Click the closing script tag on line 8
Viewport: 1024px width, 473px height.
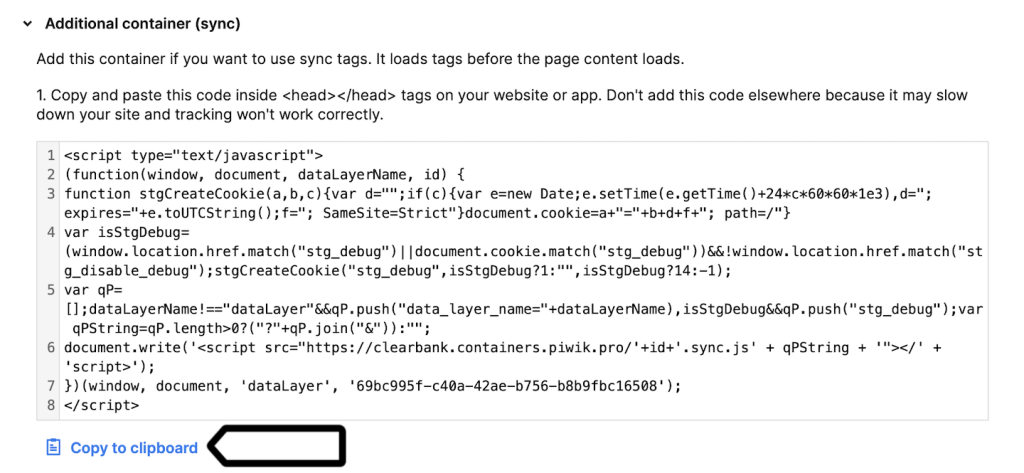pos(101,405)
